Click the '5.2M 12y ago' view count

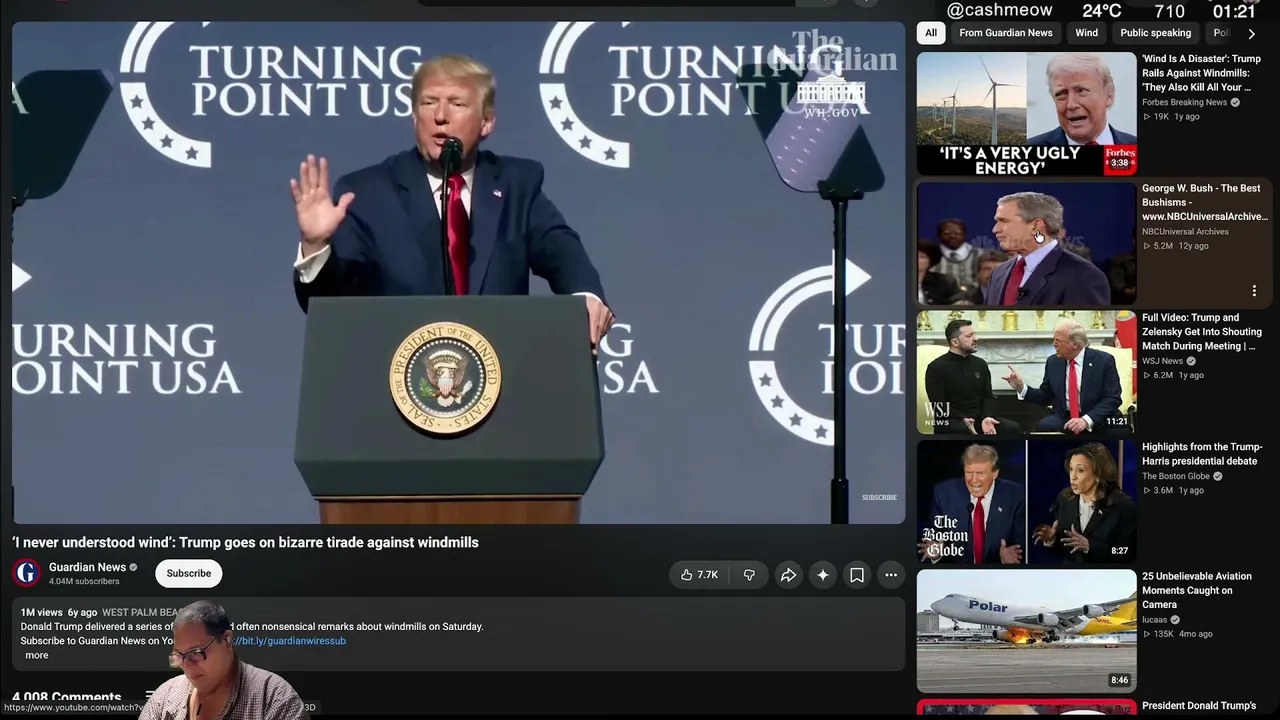pos(1176,246)
